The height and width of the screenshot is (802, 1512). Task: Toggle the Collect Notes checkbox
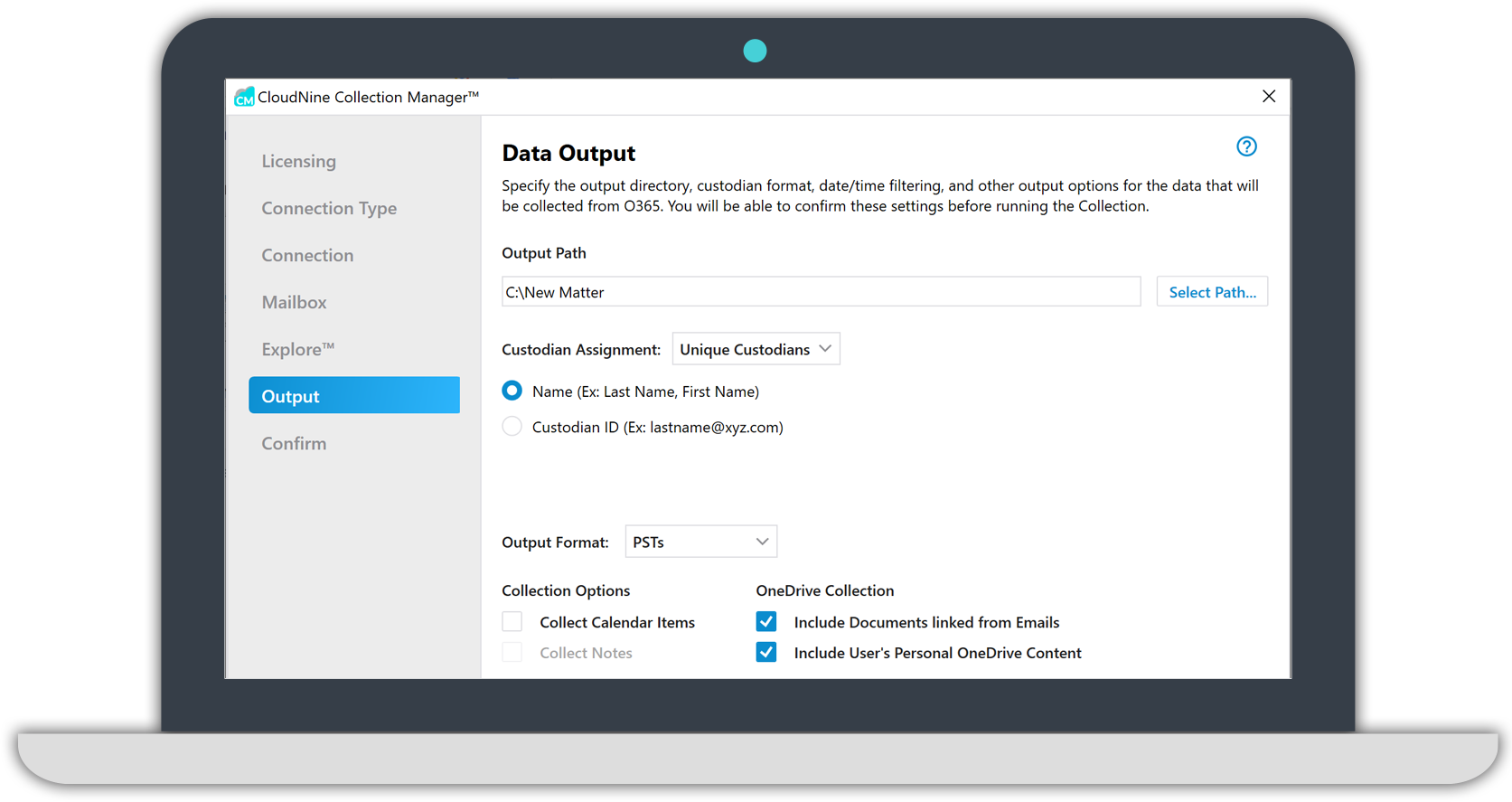coord(512,653)
